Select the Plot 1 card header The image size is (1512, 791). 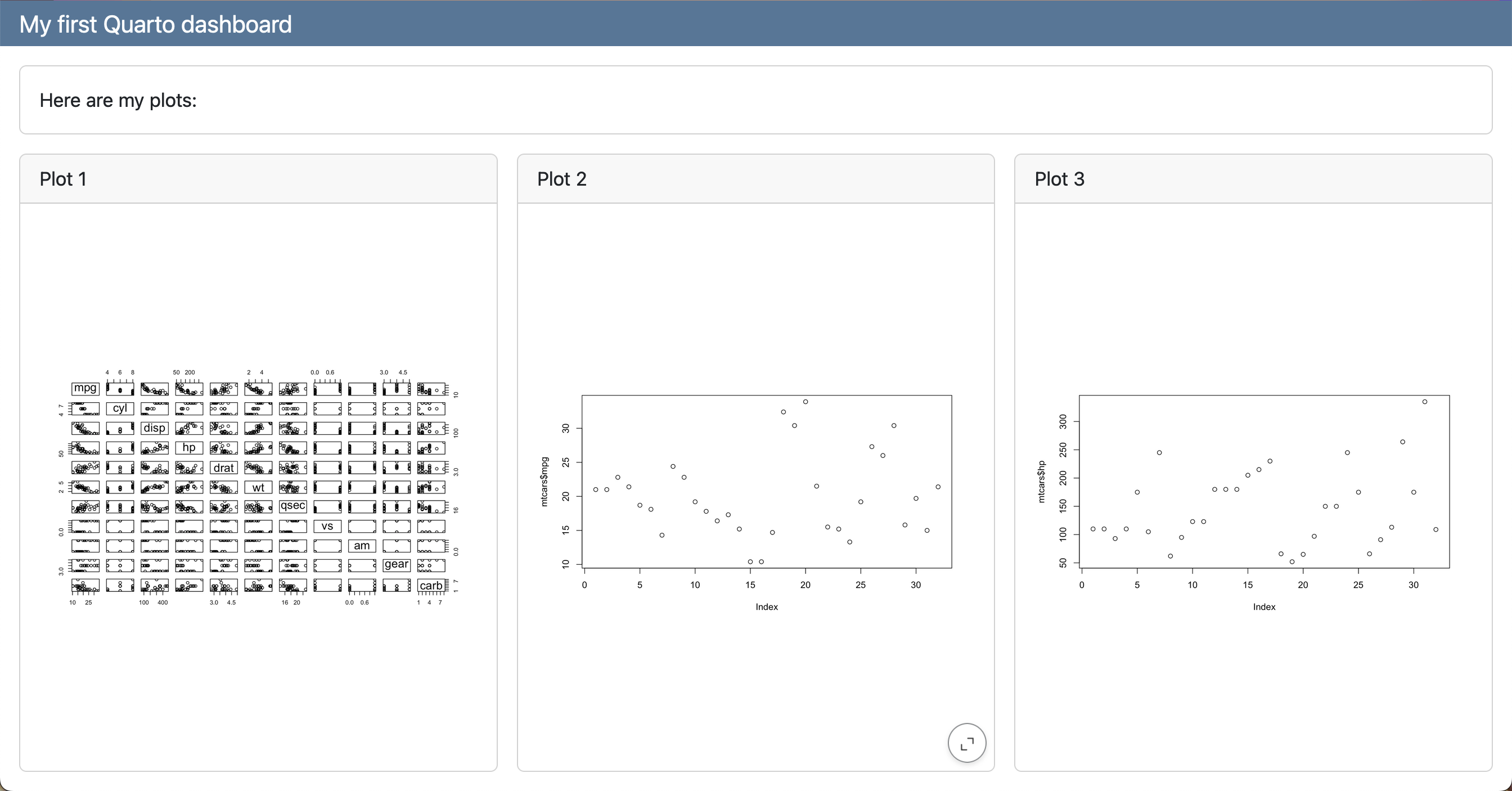coord(64,178)
